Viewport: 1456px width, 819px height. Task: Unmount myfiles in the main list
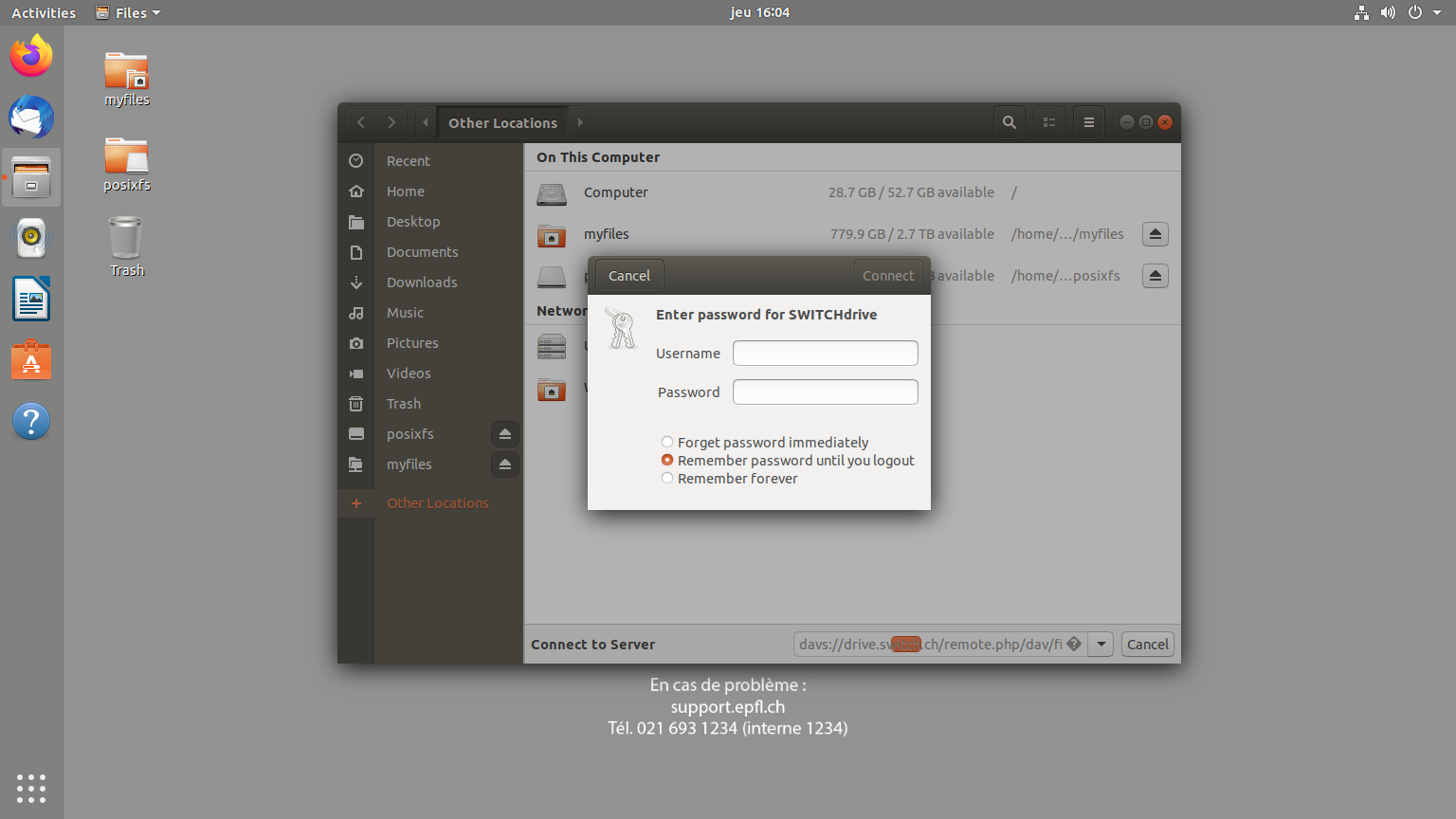coord(1156,234)
